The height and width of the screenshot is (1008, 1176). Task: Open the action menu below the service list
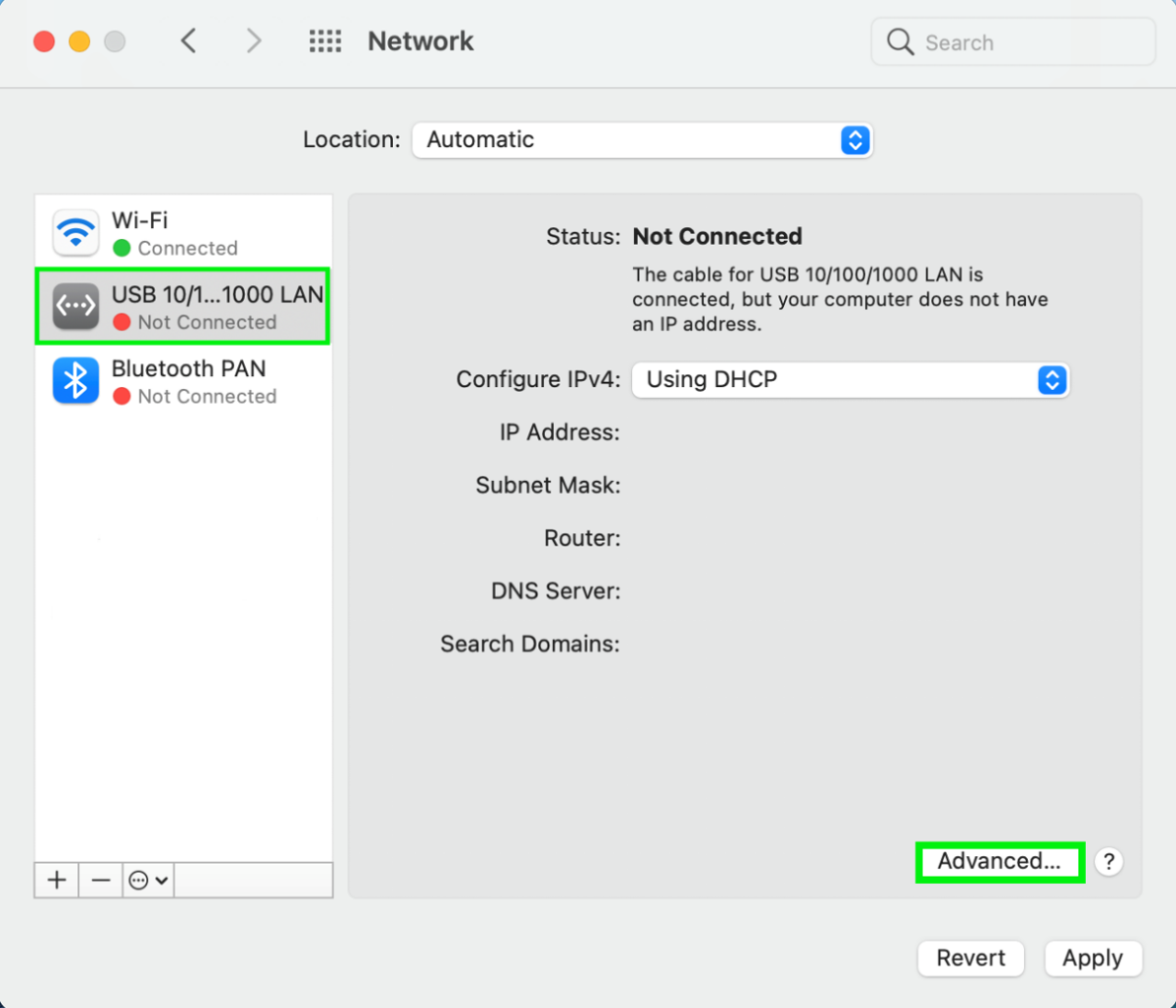coord(147,880)
